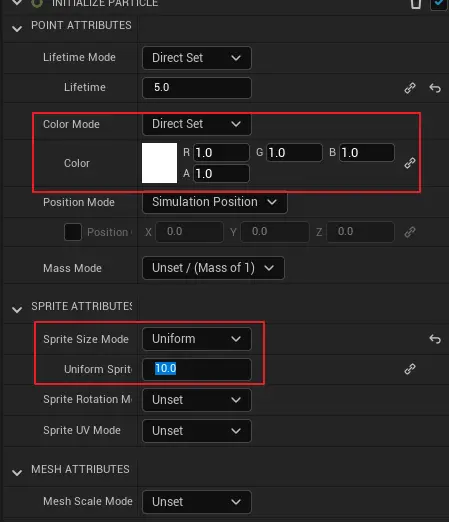Open the Position Mode dropdown

[214, 202]
